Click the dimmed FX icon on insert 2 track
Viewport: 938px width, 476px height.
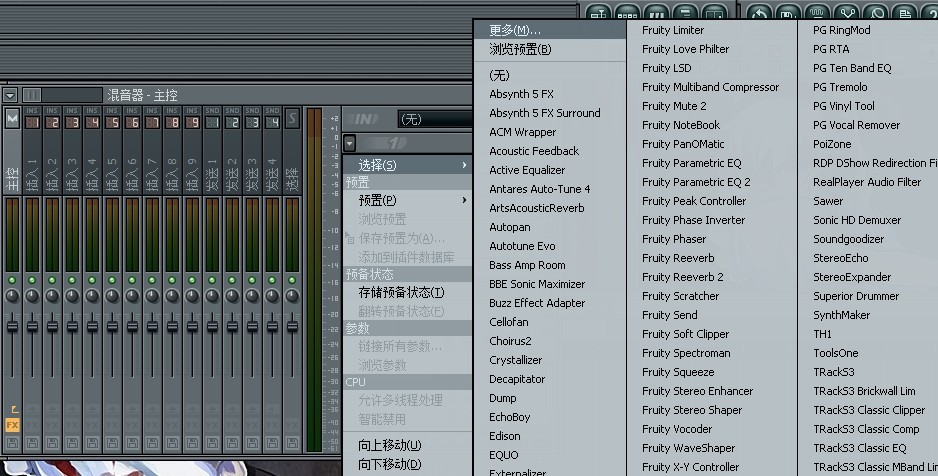[x=52, y=425]
